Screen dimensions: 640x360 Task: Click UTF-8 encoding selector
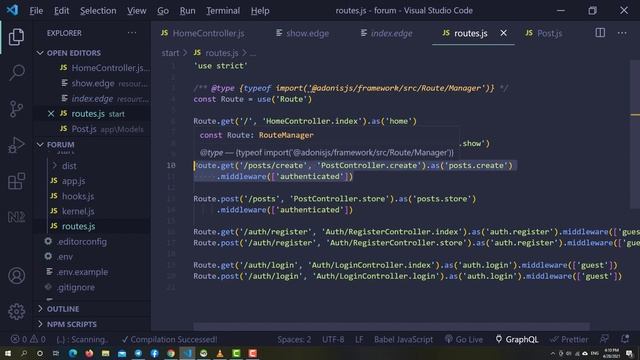(x=333, y=339)
